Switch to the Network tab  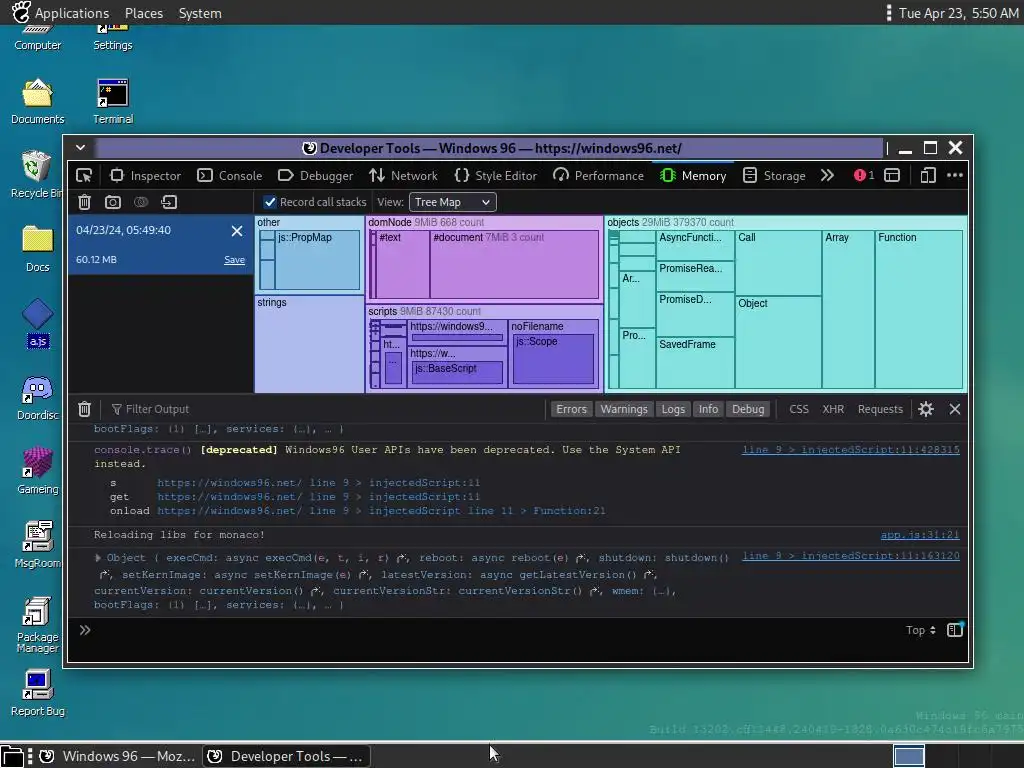[x=403, y=176]
